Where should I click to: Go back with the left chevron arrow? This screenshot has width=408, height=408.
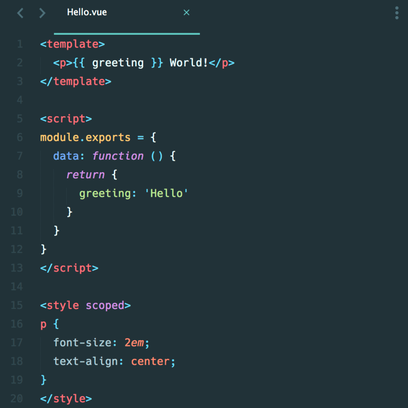(x=20, y=13)
